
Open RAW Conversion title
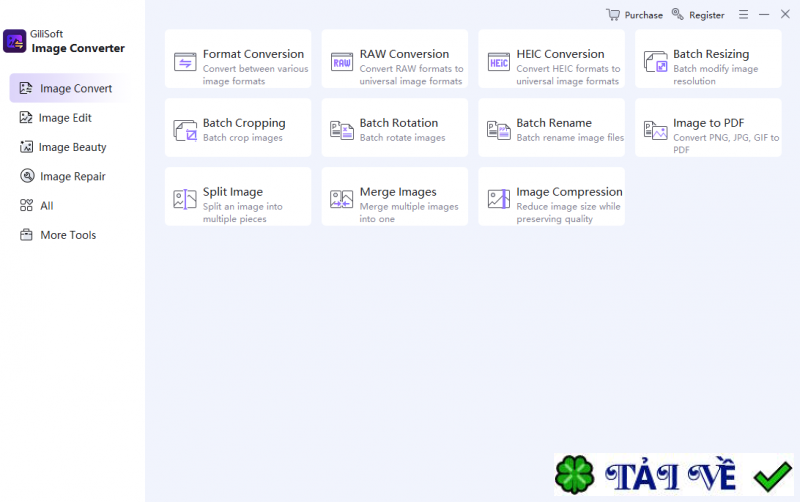404,54
